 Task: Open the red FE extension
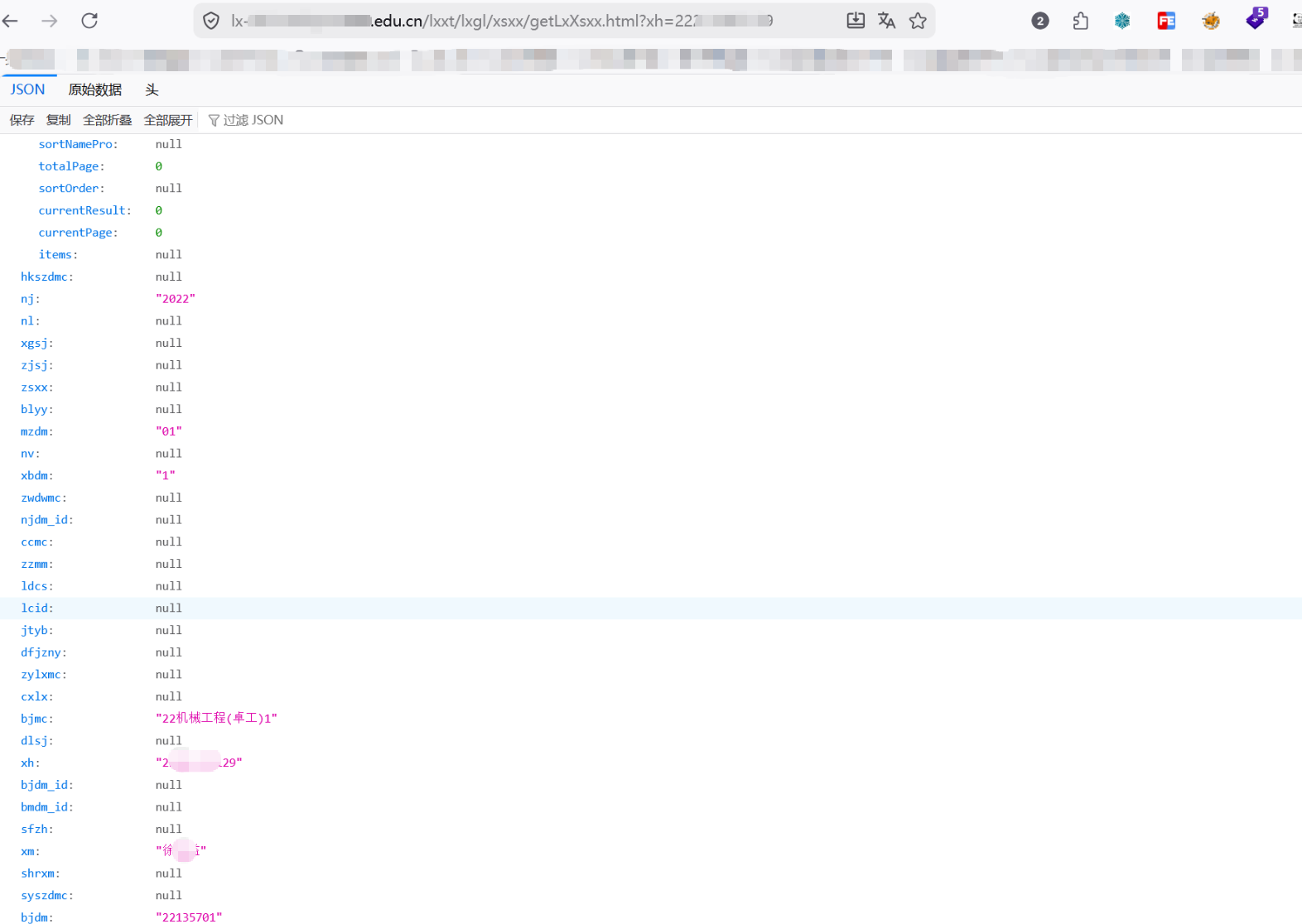click(1166, 21)
